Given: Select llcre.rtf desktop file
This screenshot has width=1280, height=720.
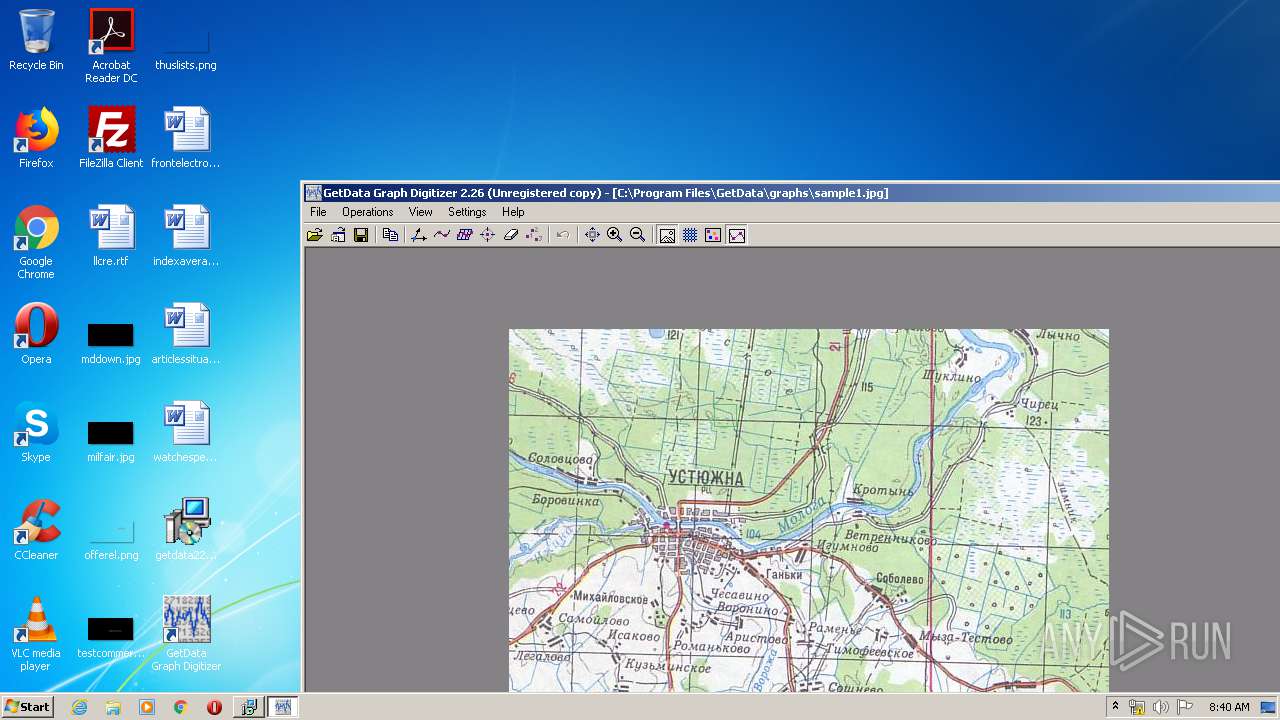Looking at the screenshot, I should pyautogui.click(x=111, y=236).
